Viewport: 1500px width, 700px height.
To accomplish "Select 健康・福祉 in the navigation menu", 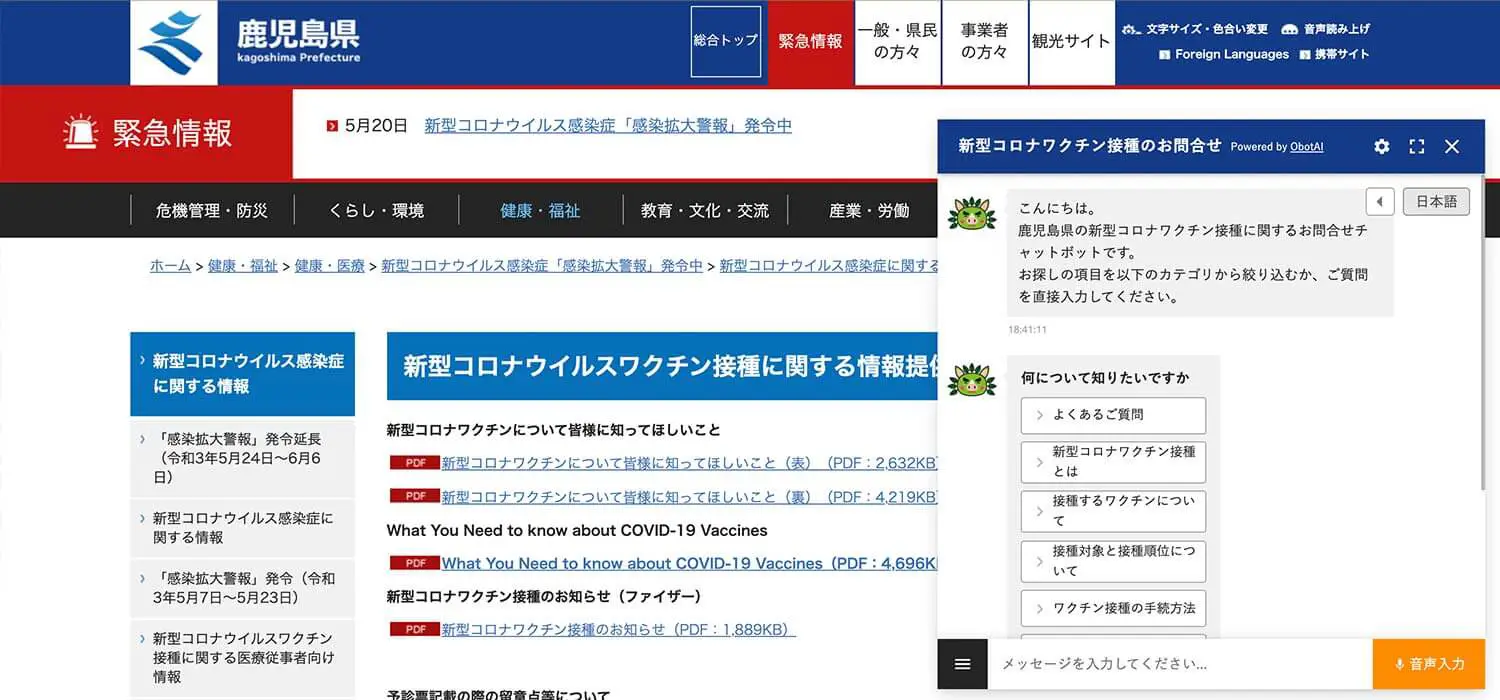I will (538, 210).
